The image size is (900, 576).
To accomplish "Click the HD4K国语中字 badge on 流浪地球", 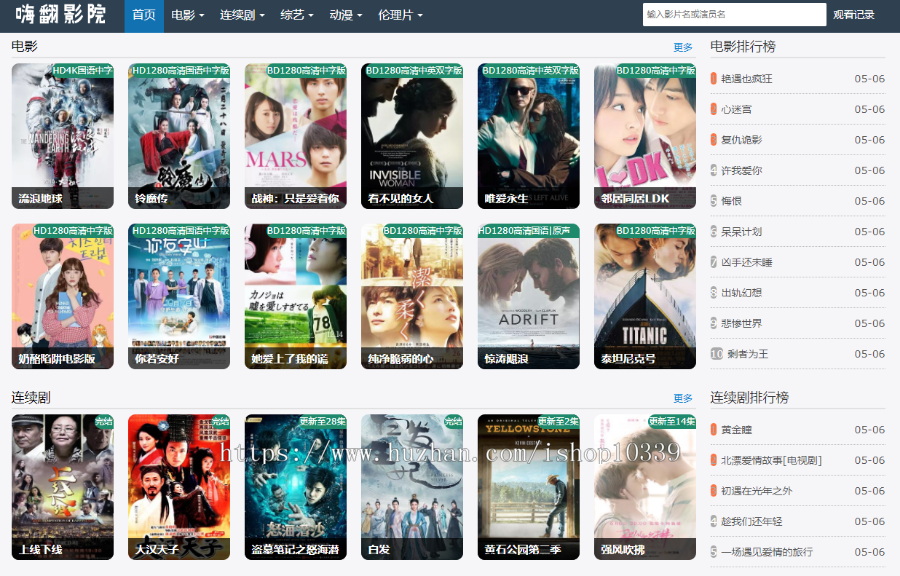I will 82,70.
